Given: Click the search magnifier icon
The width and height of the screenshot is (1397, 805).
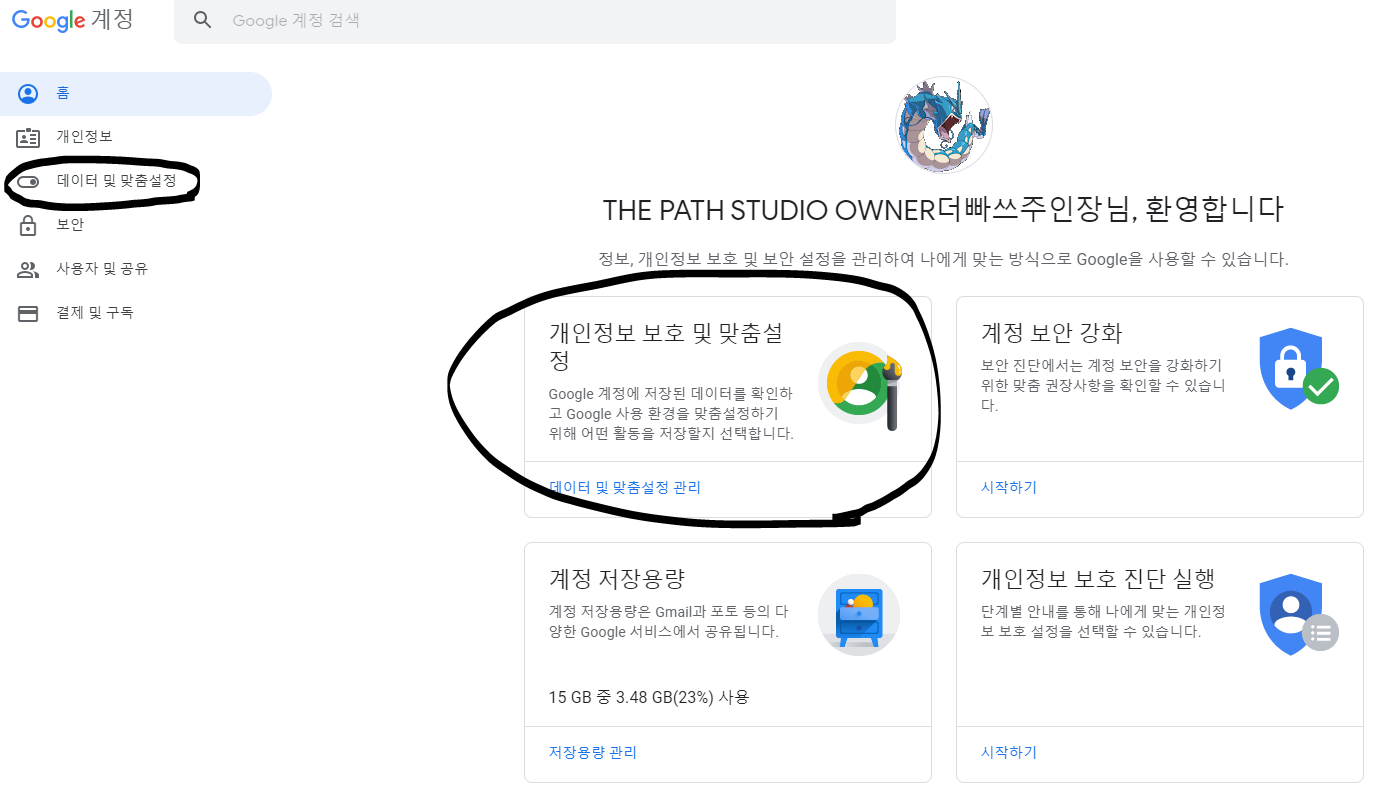Looking at the screenshot, I should [x=203, y=20].
